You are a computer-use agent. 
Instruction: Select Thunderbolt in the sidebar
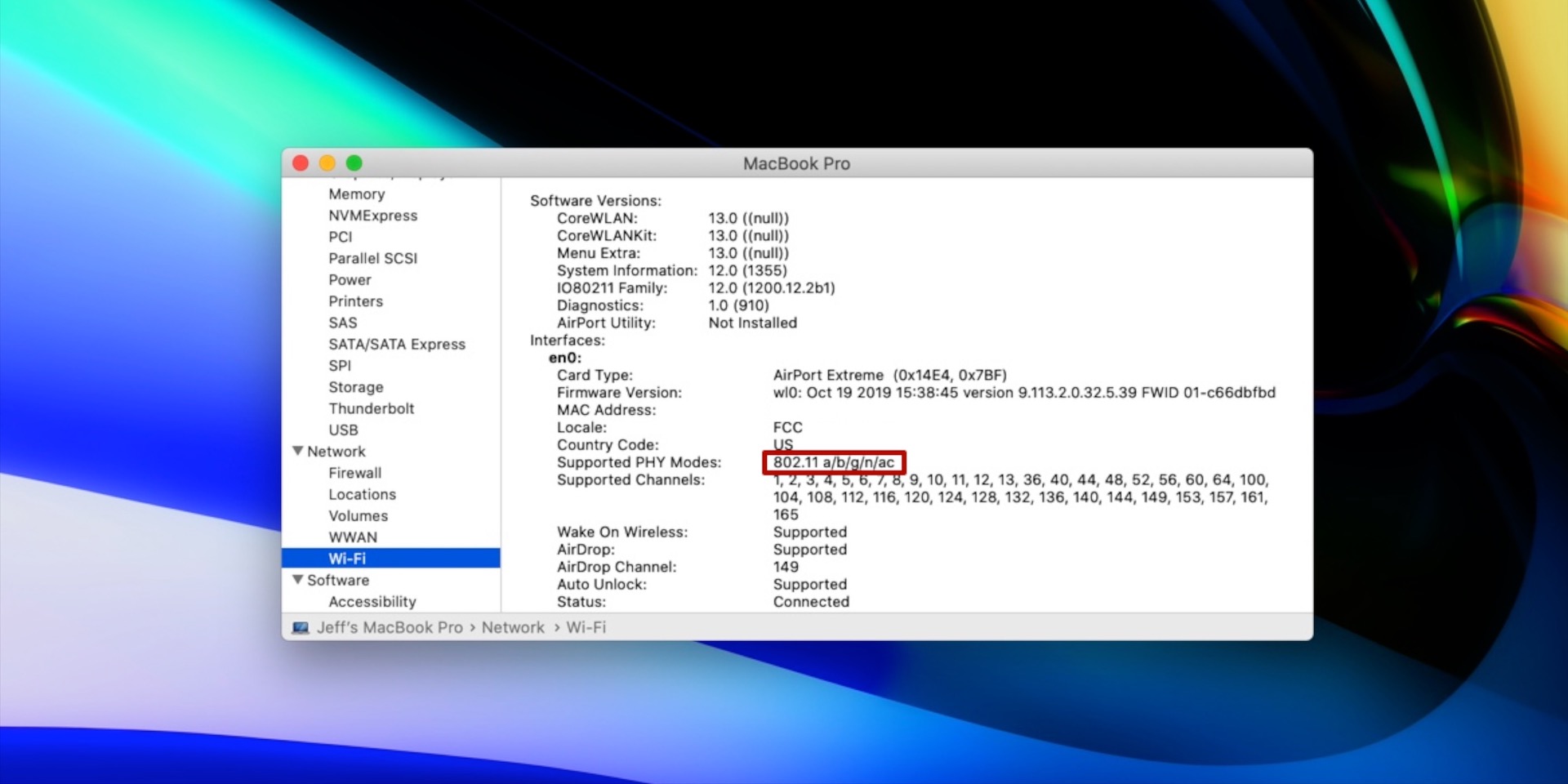(371, 408)
